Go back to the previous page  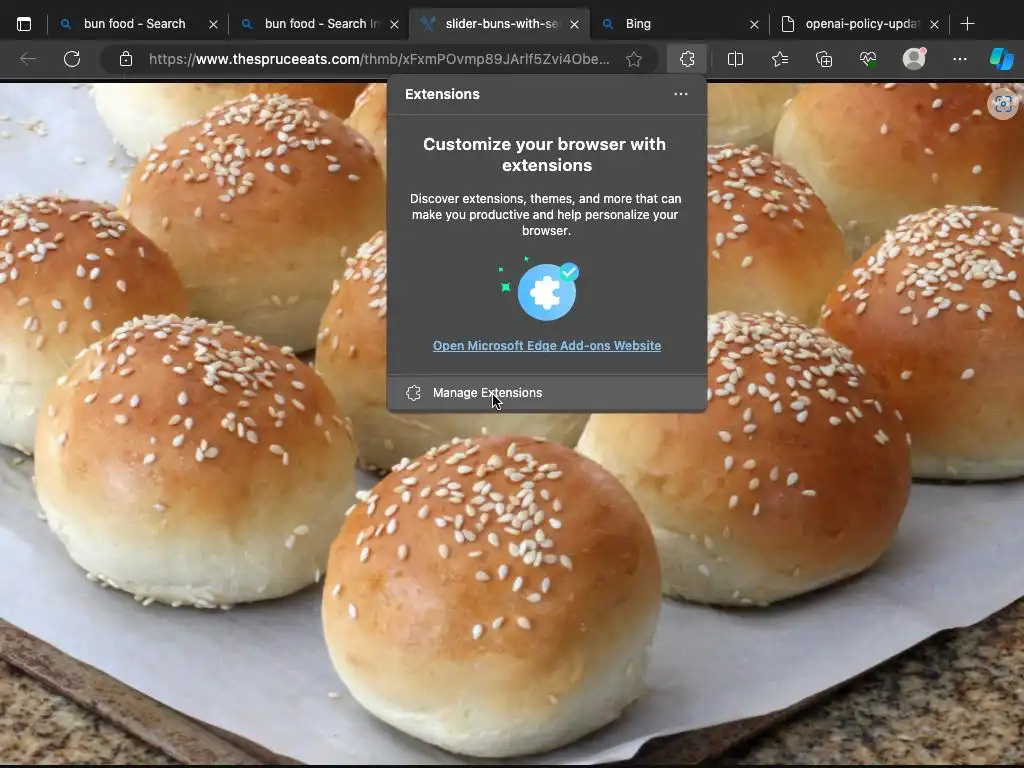coord(28,59)
